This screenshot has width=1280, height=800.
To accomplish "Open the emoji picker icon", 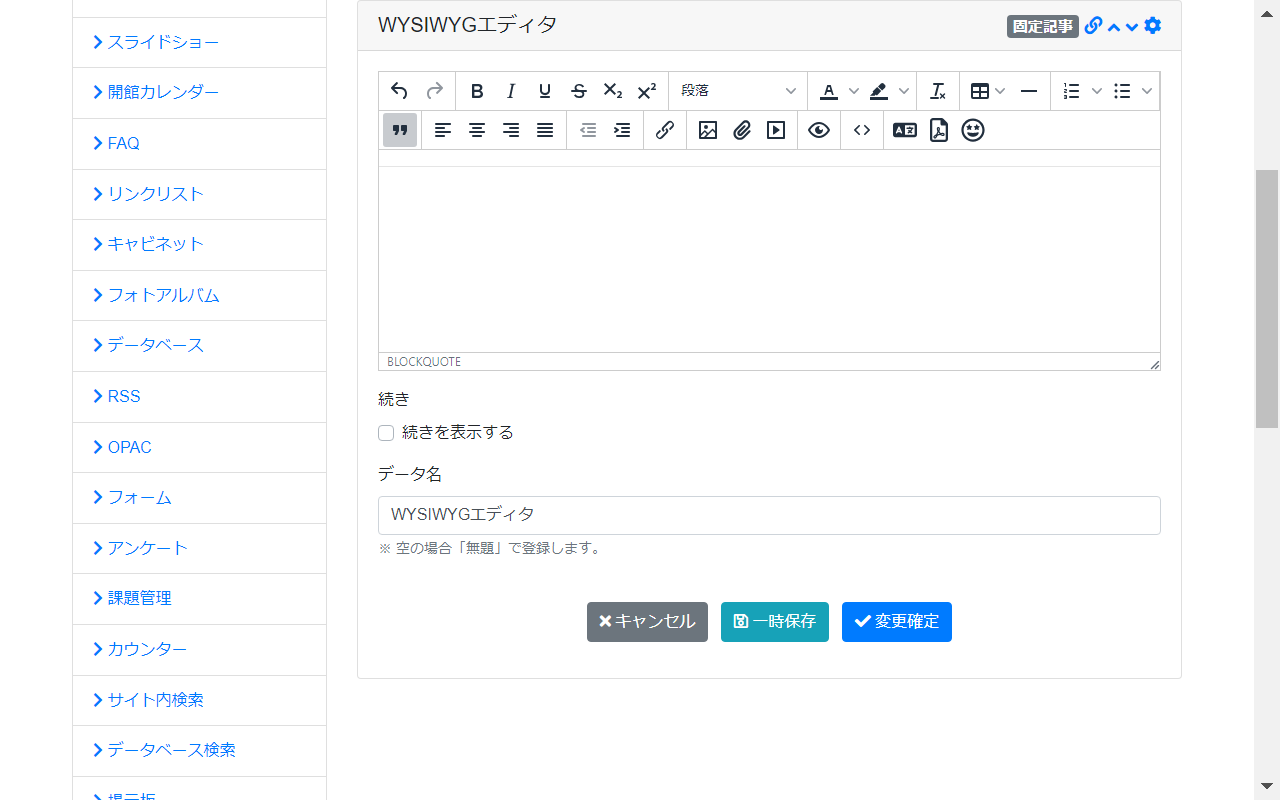I will pos(973,130).
